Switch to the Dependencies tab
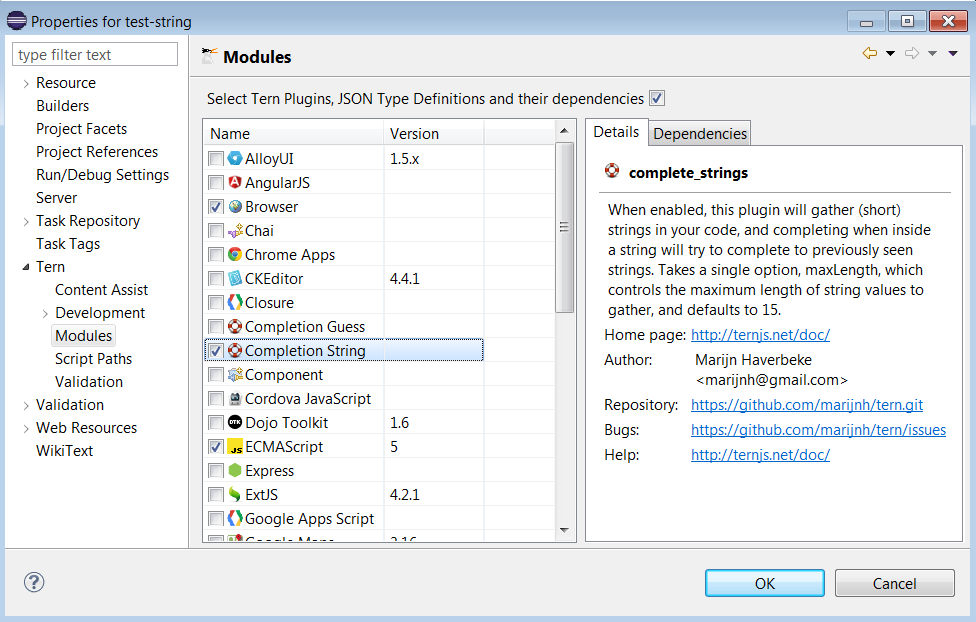 pyautogui.click(x=699, y=133)
